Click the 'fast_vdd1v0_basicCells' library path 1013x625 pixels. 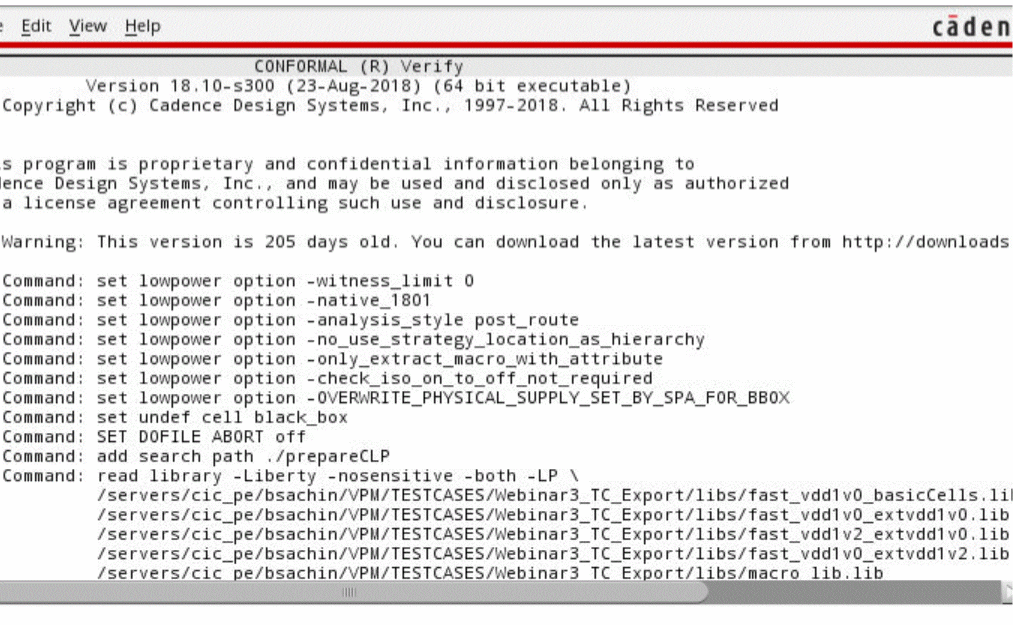coord(554,495)
